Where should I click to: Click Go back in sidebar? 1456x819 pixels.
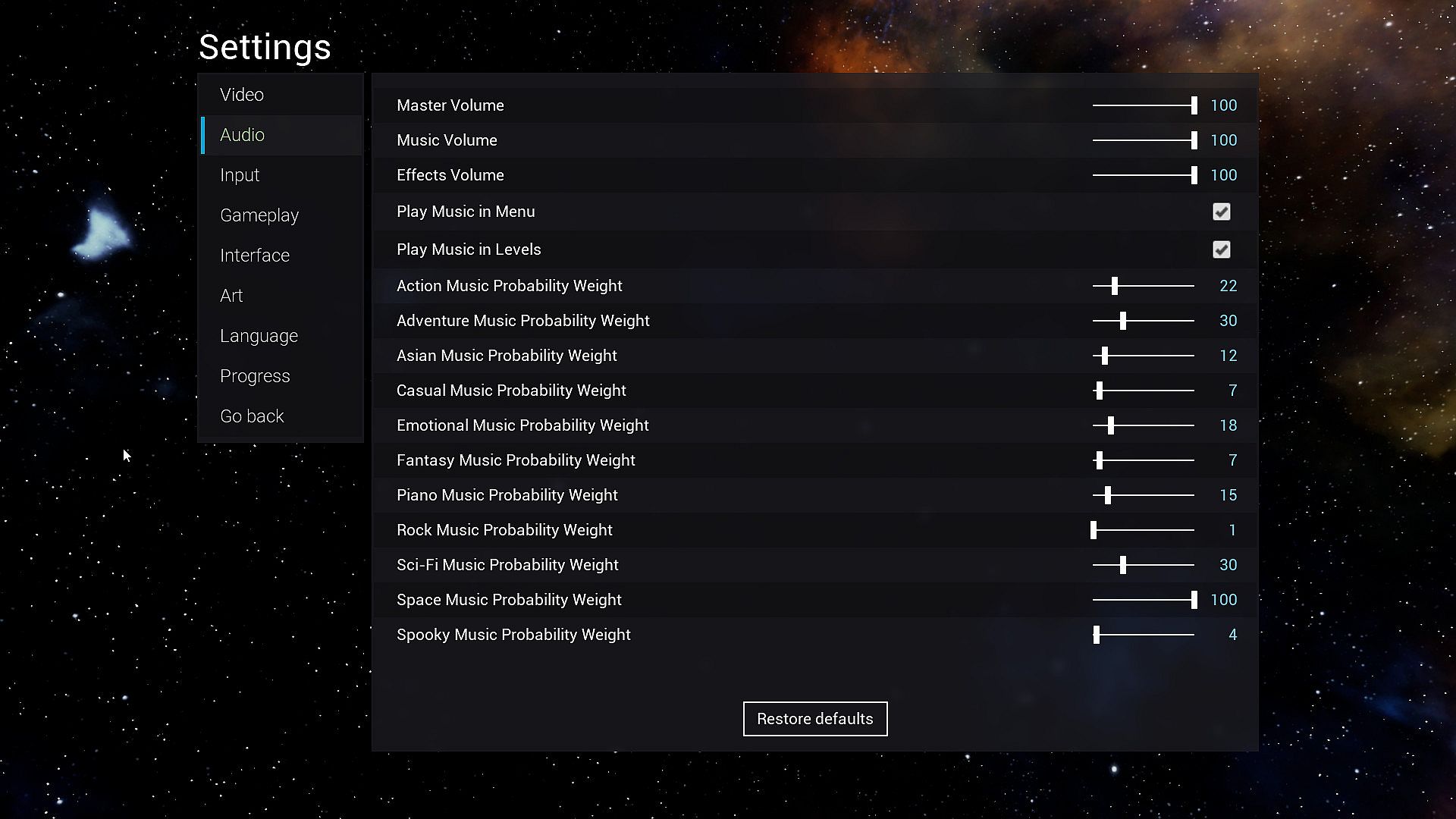coord(252,416)
